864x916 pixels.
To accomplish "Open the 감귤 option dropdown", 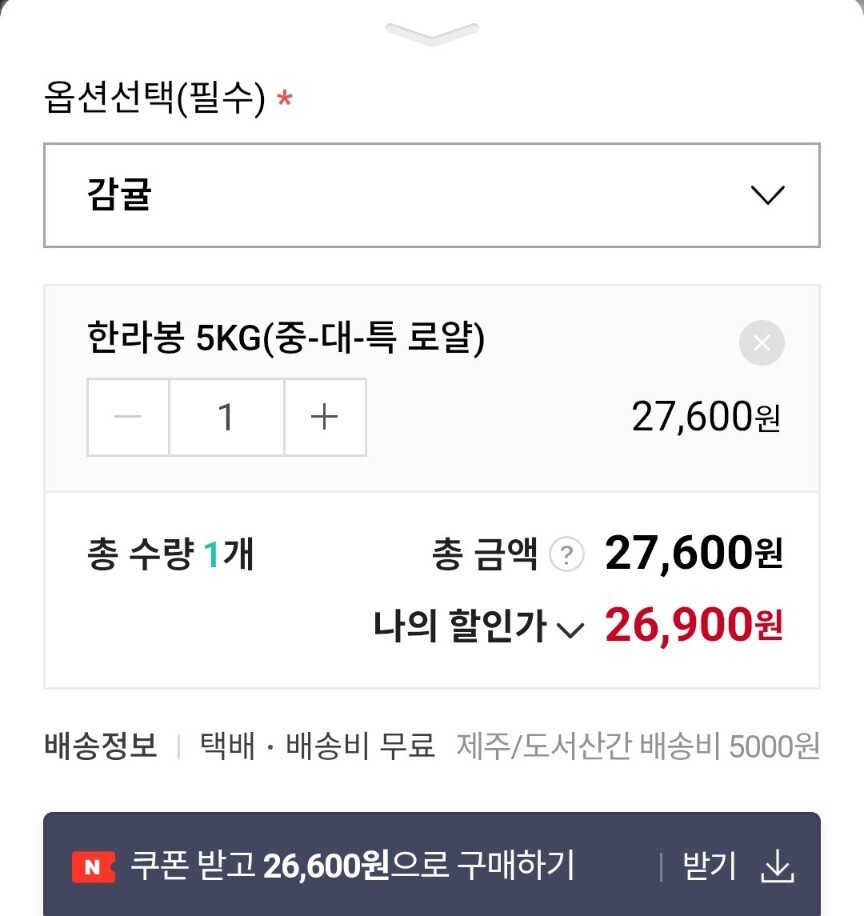I will pos(432,195).
